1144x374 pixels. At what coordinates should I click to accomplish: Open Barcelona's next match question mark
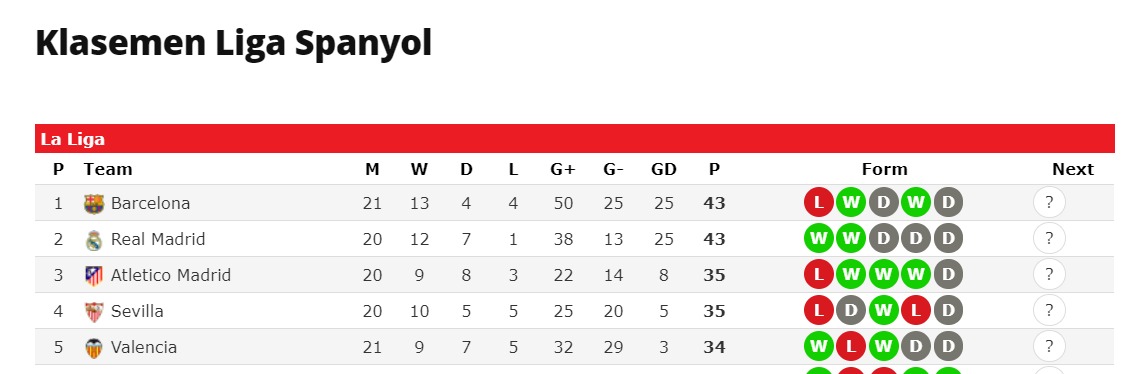tap(1049, 203)
